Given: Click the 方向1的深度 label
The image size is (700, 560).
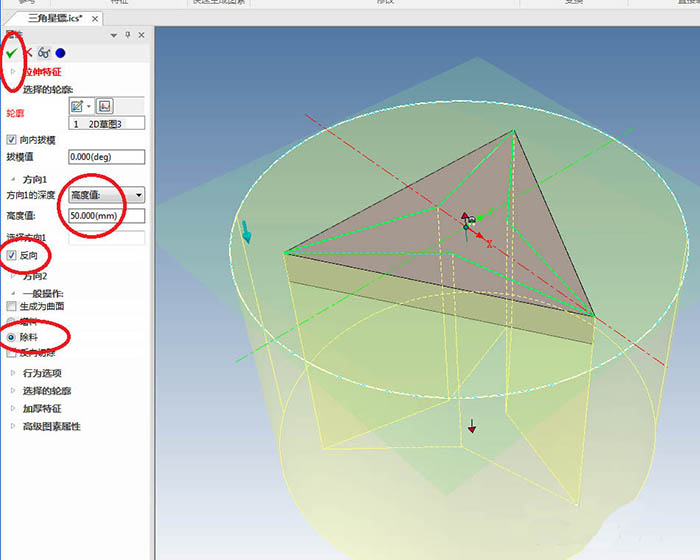Looking at the screenshot, I should tap(31, 195).
